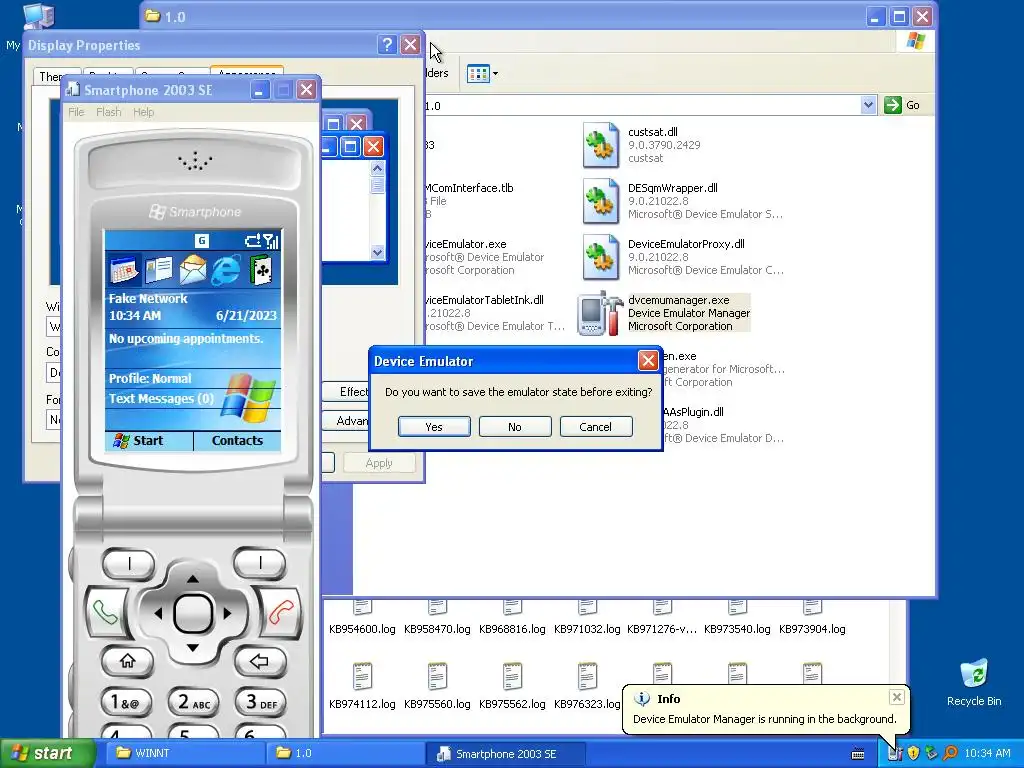Select the DeviceEmulatorProxy.dll file icon

600,257
